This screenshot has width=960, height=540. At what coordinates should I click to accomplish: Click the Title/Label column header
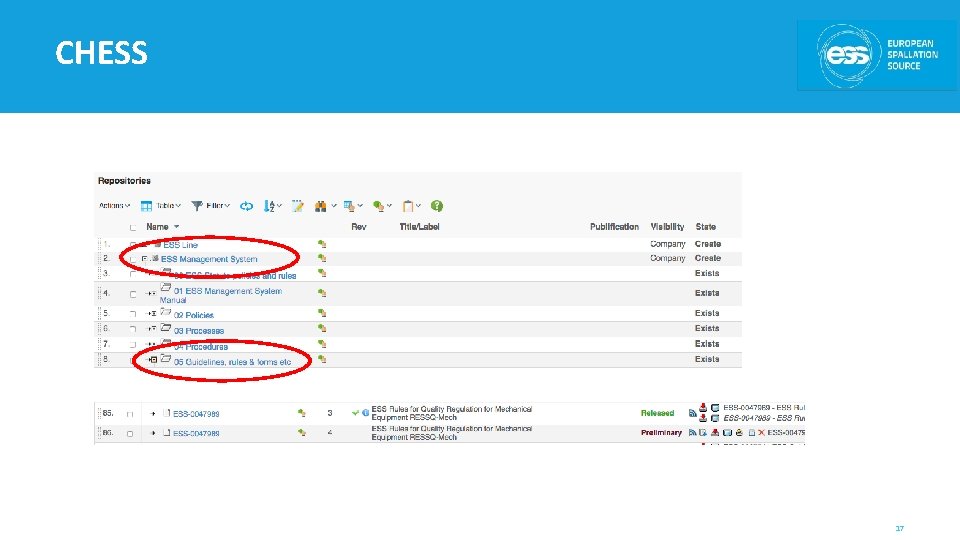[x=419, y=227]
